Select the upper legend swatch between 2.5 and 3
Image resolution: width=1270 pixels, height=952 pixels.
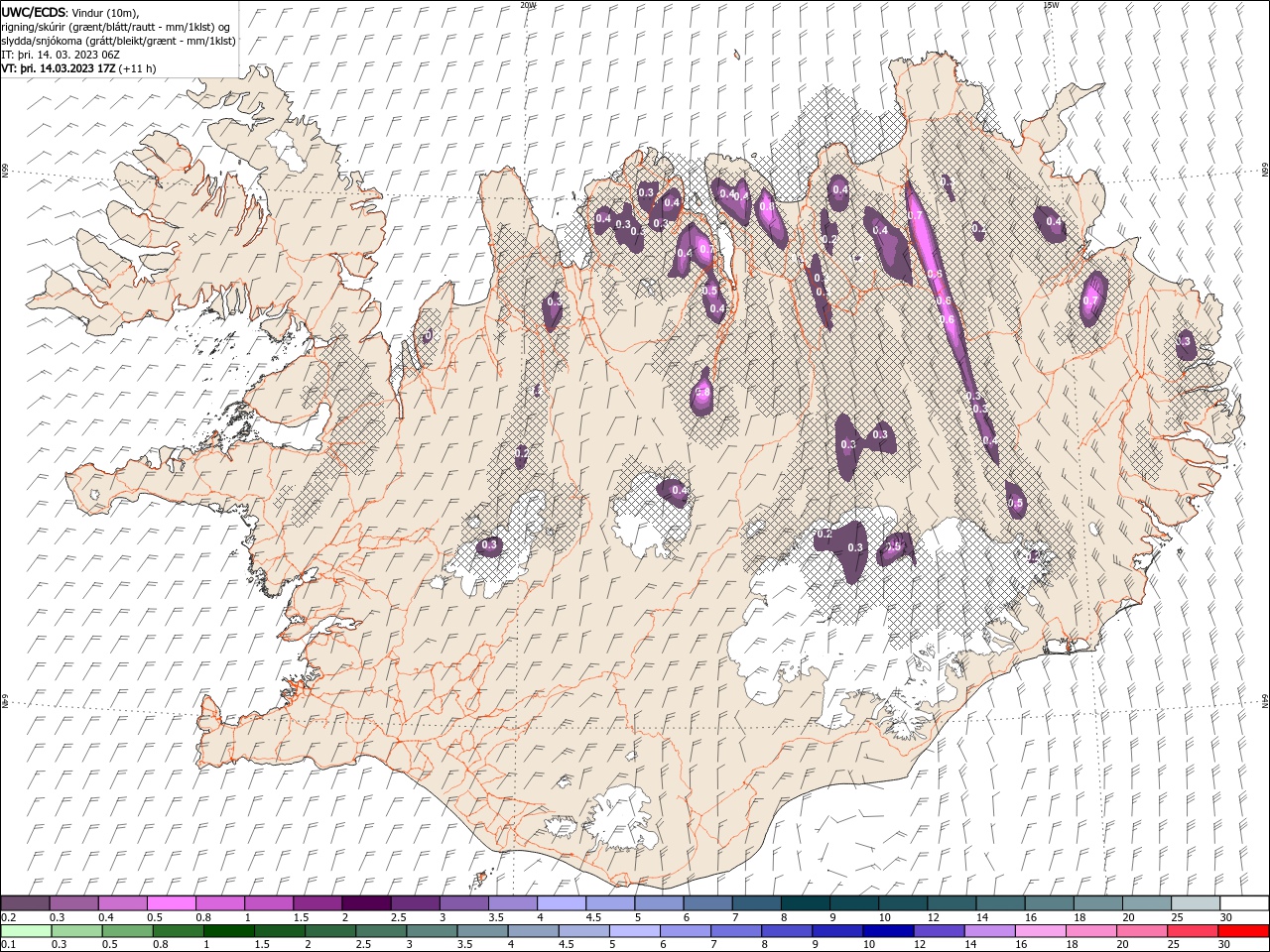[x=415, y=903]
